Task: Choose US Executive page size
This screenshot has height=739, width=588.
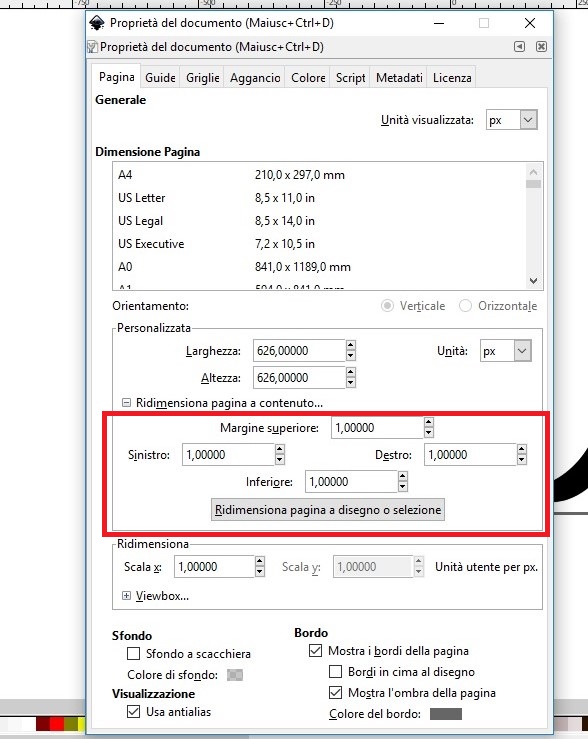Action: 318,244
